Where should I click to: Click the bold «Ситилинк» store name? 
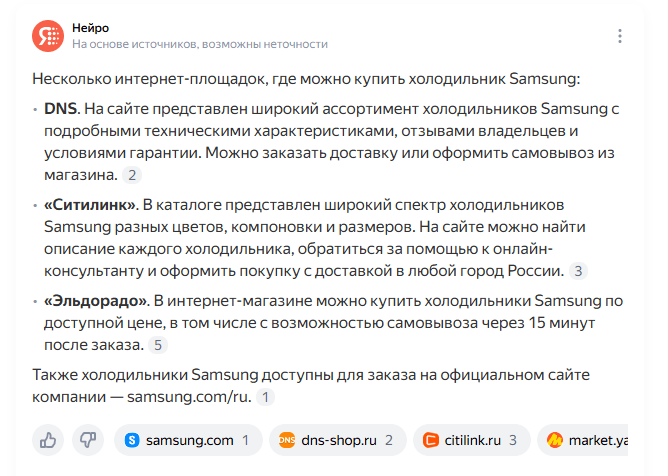[x=91, y=204]
